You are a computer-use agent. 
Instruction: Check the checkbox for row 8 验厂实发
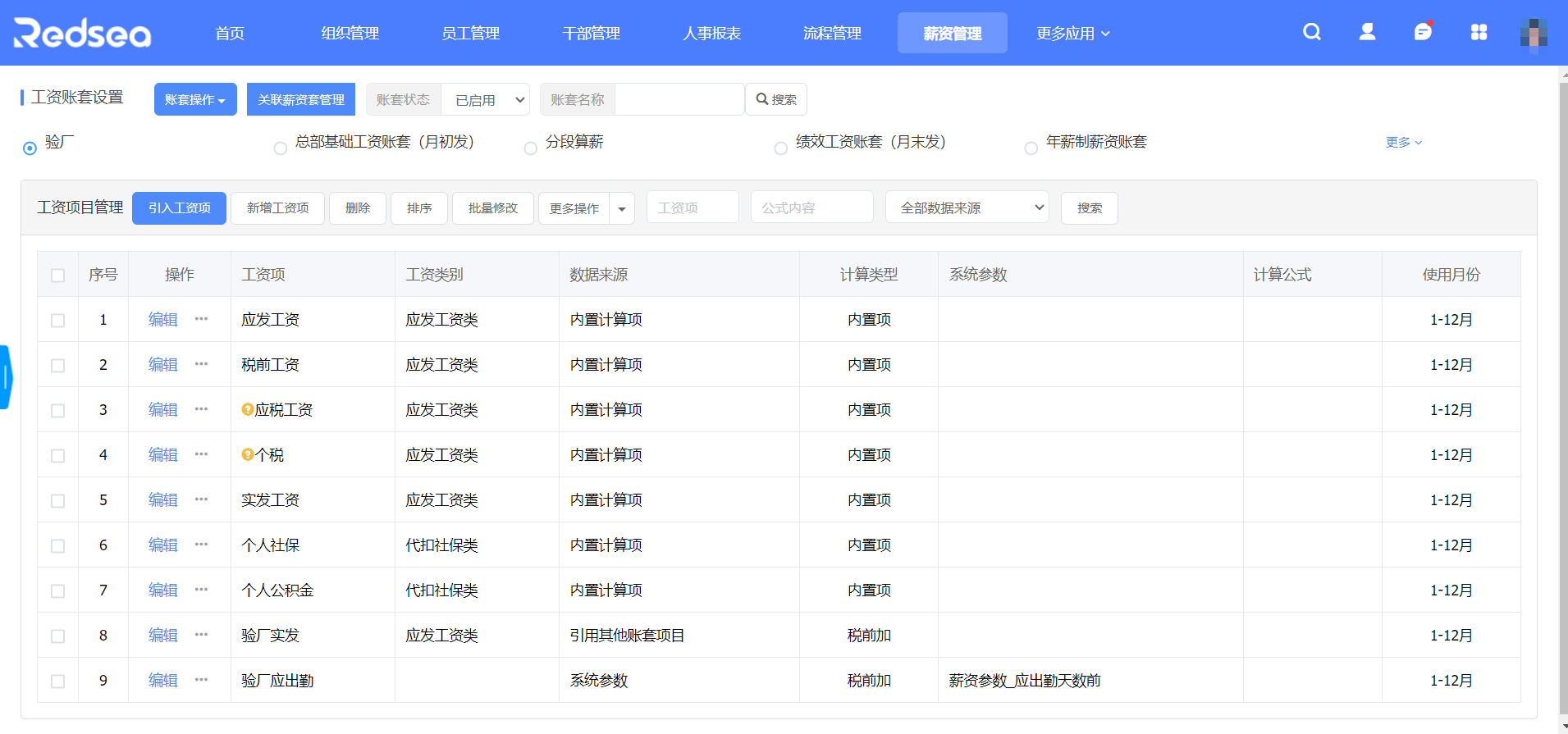point(57,636)
